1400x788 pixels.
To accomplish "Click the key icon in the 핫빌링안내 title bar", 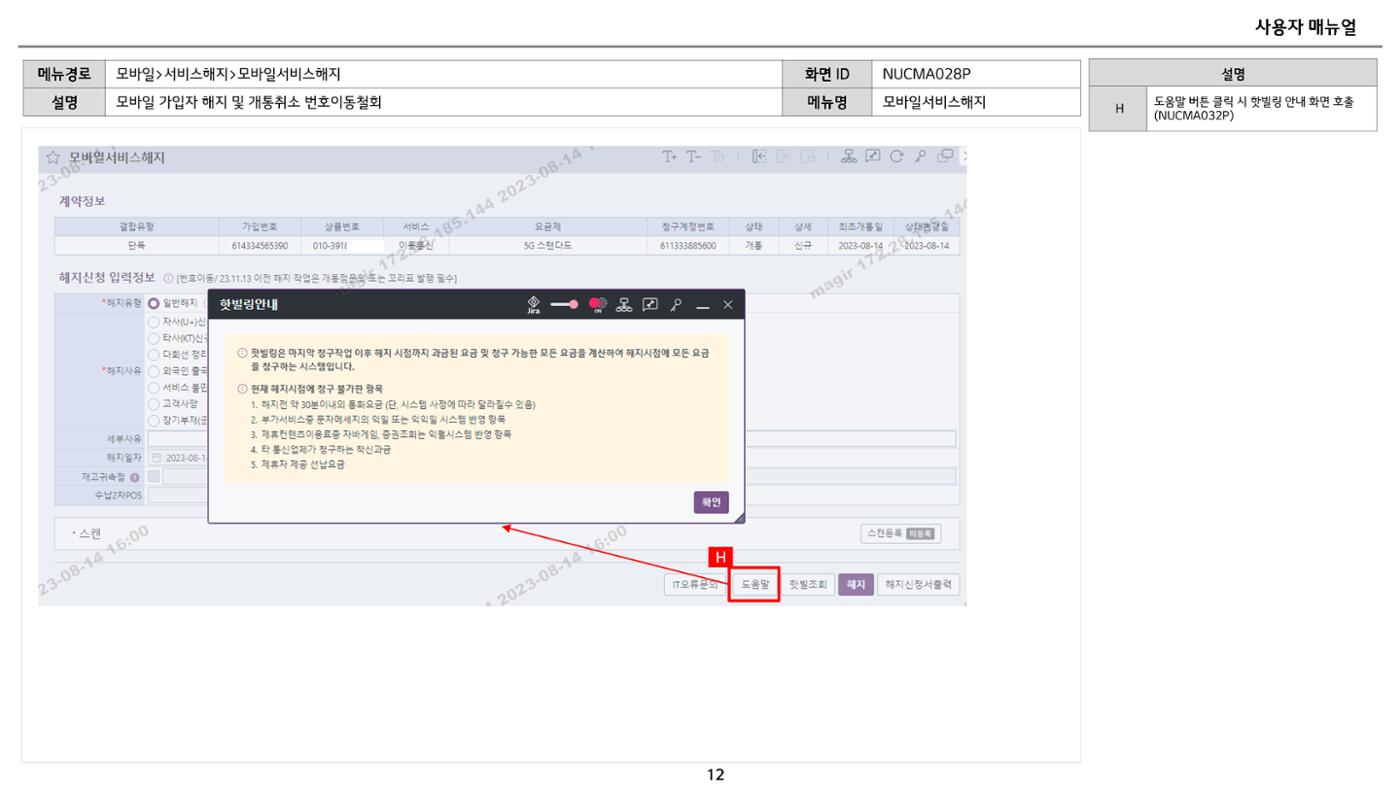I will click(x=676, y=305).
